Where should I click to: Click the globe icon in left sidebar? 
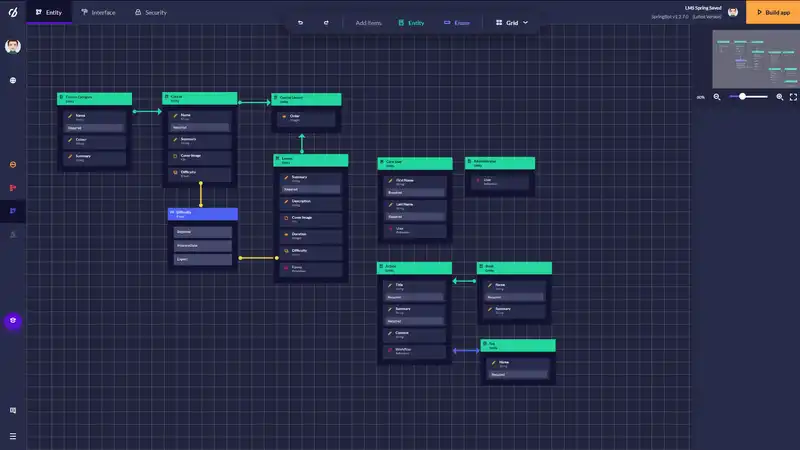pyautogui.click(x=13, y=80)
